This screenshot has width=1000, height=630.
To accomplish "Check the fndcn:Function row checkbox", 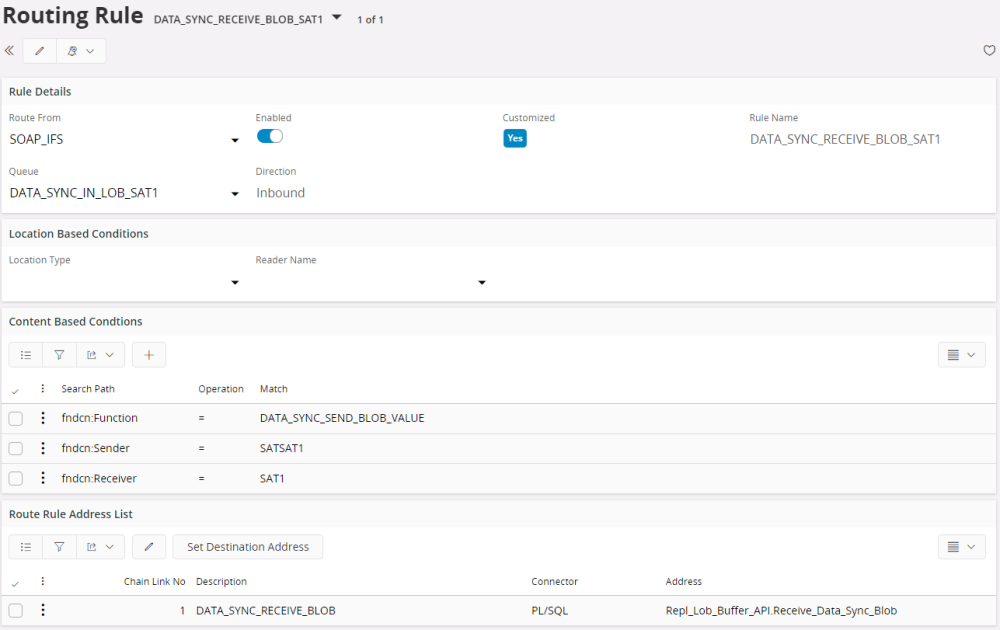I will [x=16, y=418].
